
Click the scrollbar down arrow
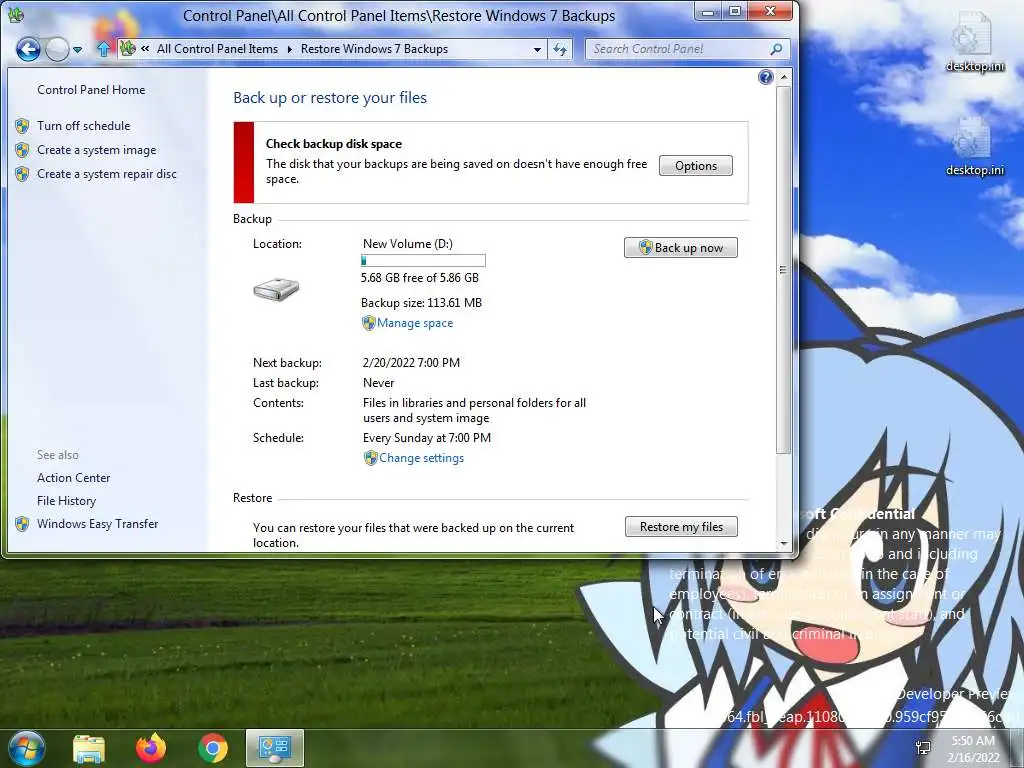[x=784, y=543]
